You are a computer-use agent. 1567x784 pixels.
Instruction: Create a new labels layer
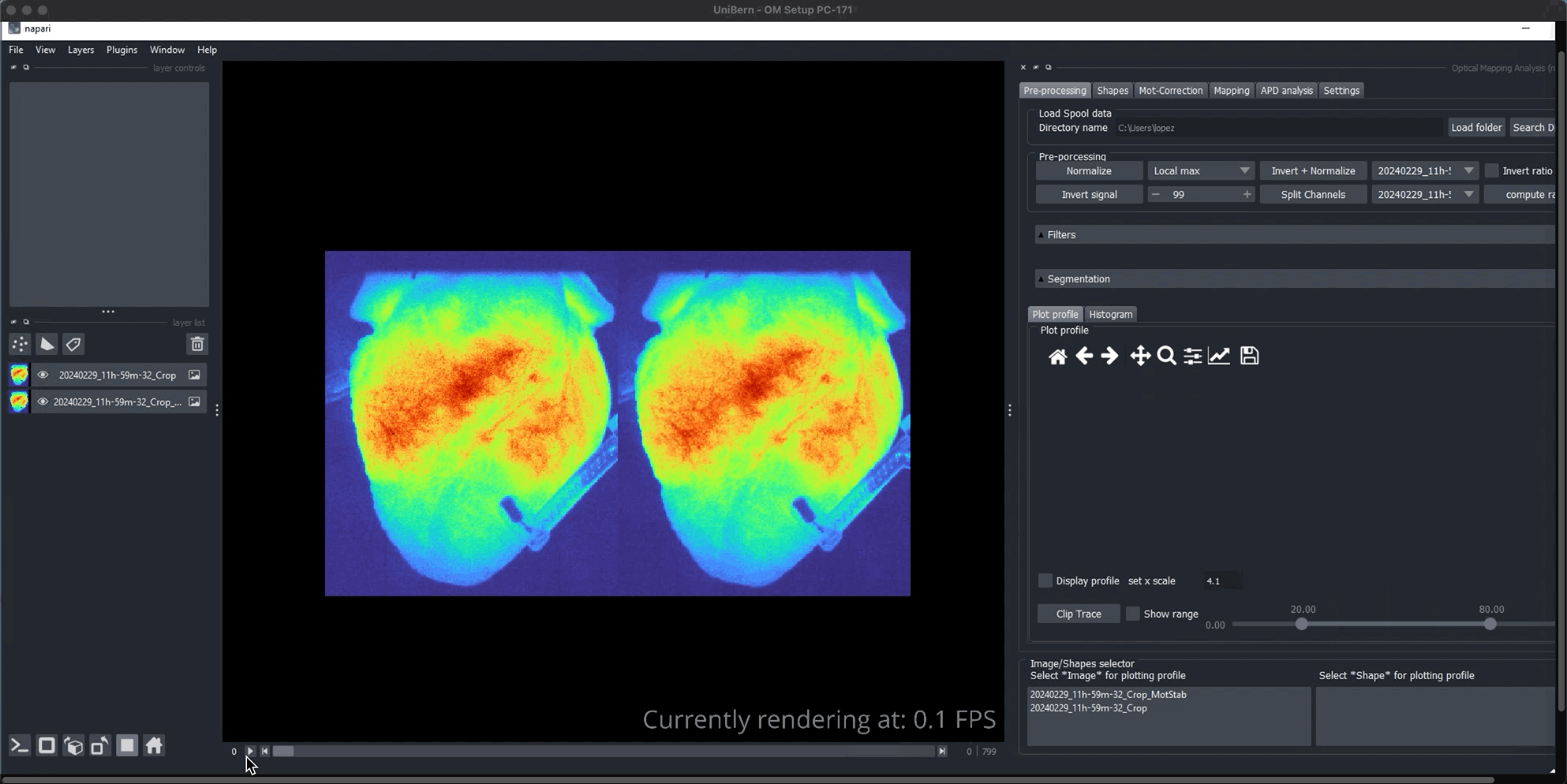(73, 344)
